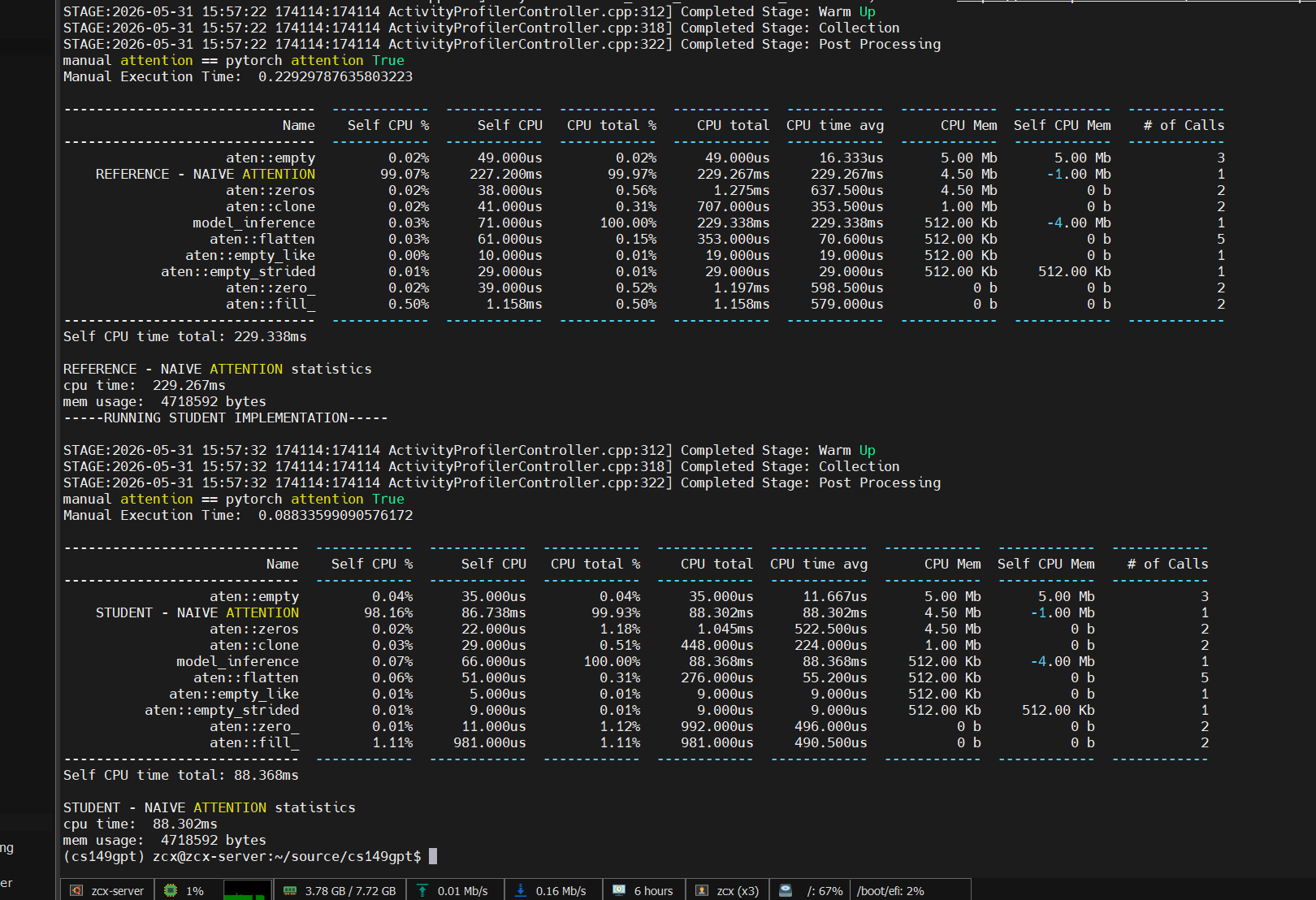Click the zcx (x3) users label
The width and height of the screenshot is (1316, 900).
coord(738,891)
